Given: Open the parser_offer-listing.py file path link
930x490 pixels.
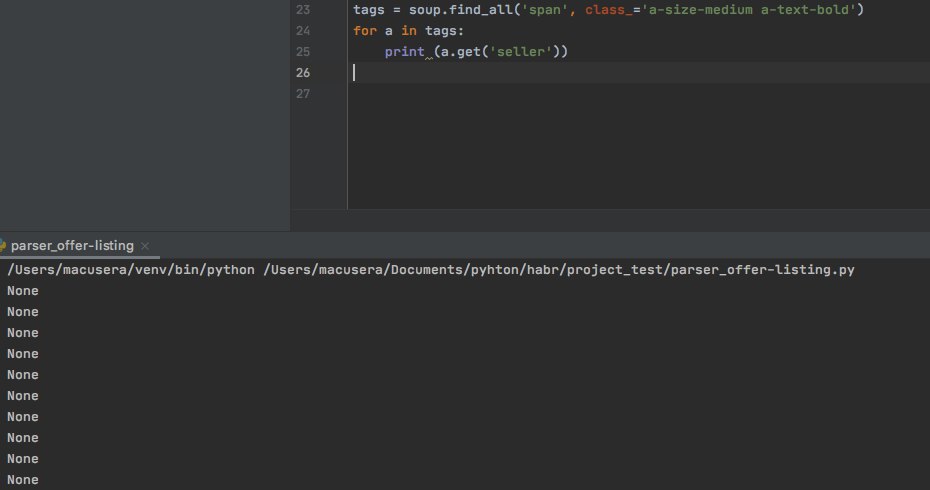Looking at the screenshot, I should tap(559, 270).
